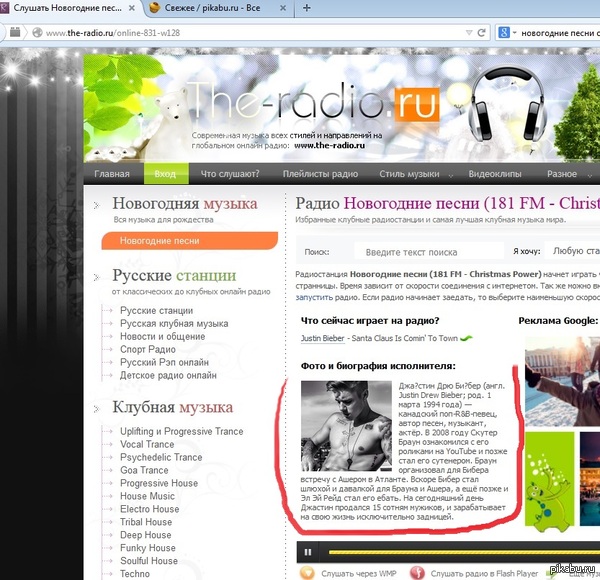Pause the radio player
600x580 pixels.
pyautogui.click(x=308, y=552)
